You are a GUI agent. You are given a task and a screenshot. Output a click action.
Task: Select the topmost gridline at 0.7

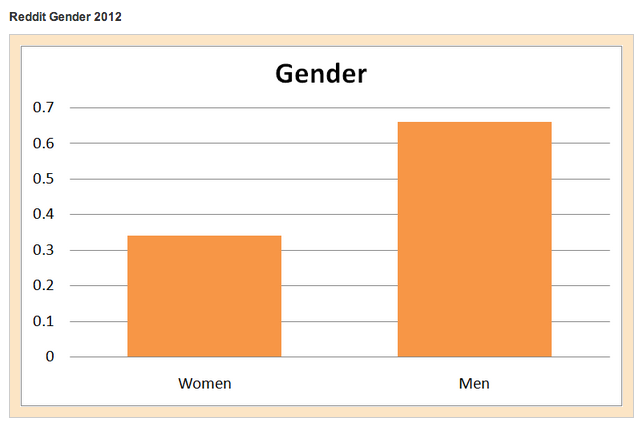(x=340, y=107)
